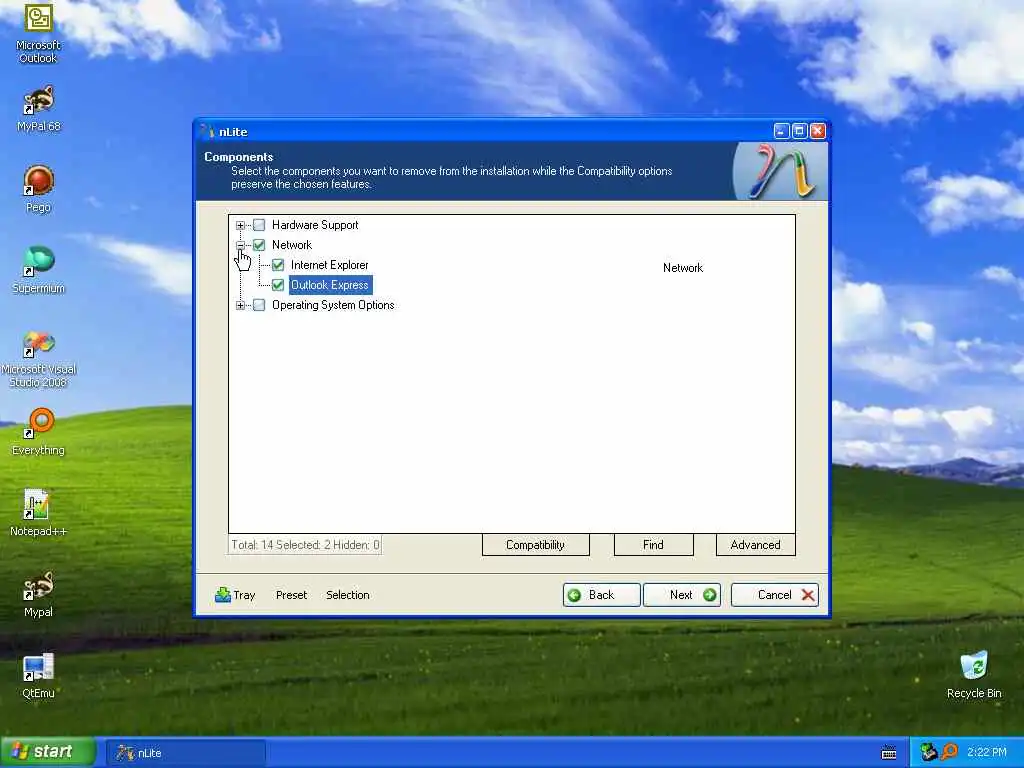Click the nLite logo in the header
The image size is (1024, 768).
pyautogui.click(x=780, y=172)
